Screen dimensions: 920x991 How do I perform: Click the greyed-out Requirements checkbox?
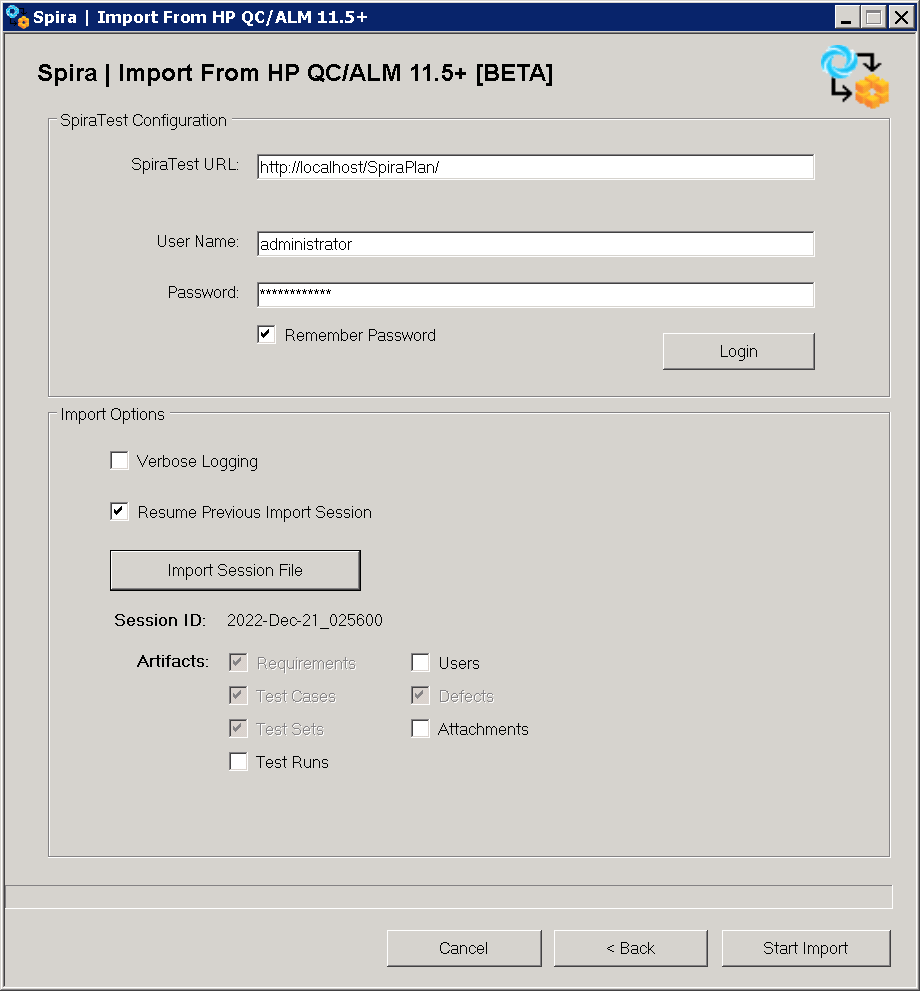pyautogui.click(x=239, y=663)
